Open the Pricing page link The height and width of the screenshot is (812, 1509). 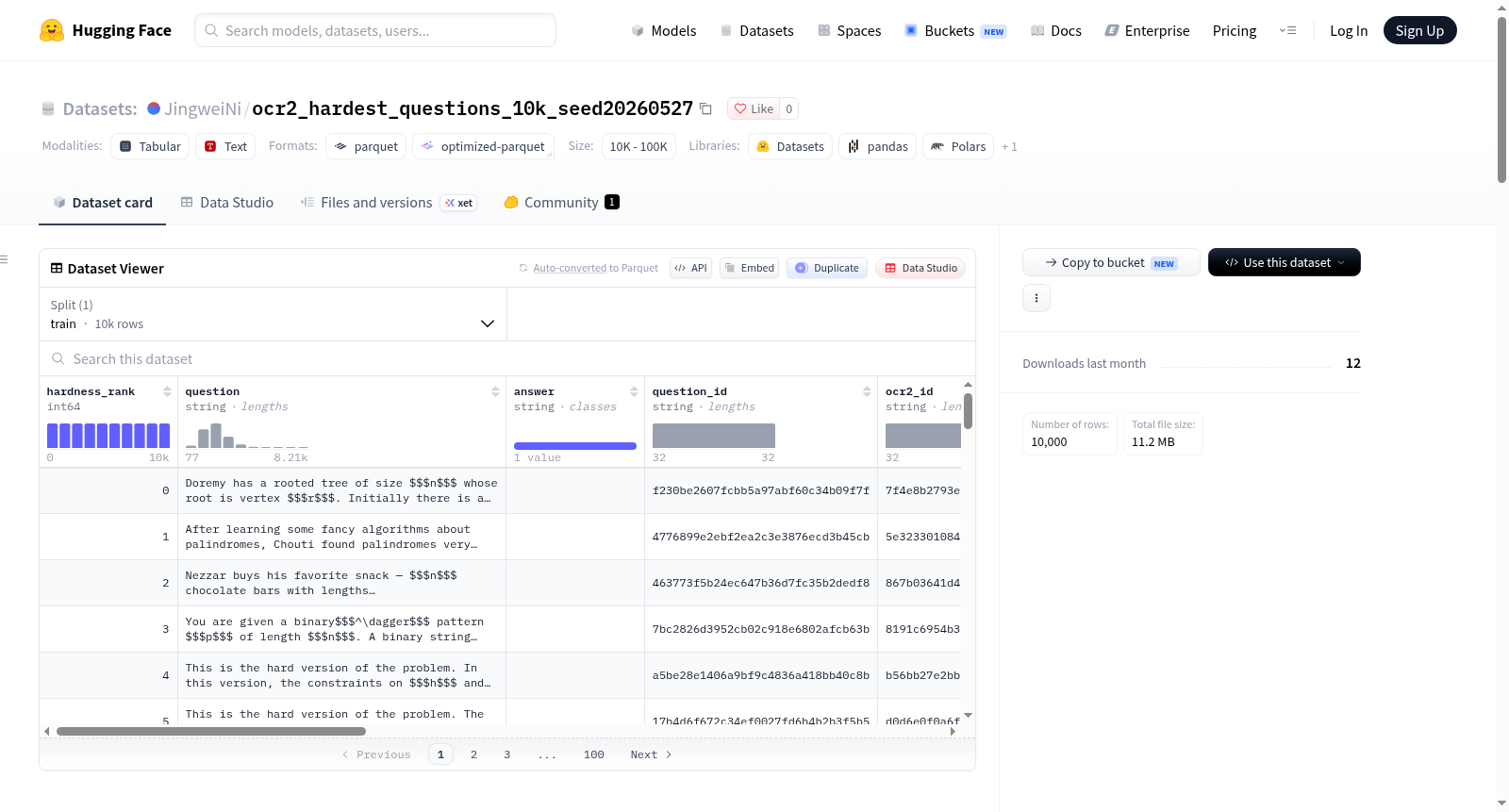(x=1235, y=31)
